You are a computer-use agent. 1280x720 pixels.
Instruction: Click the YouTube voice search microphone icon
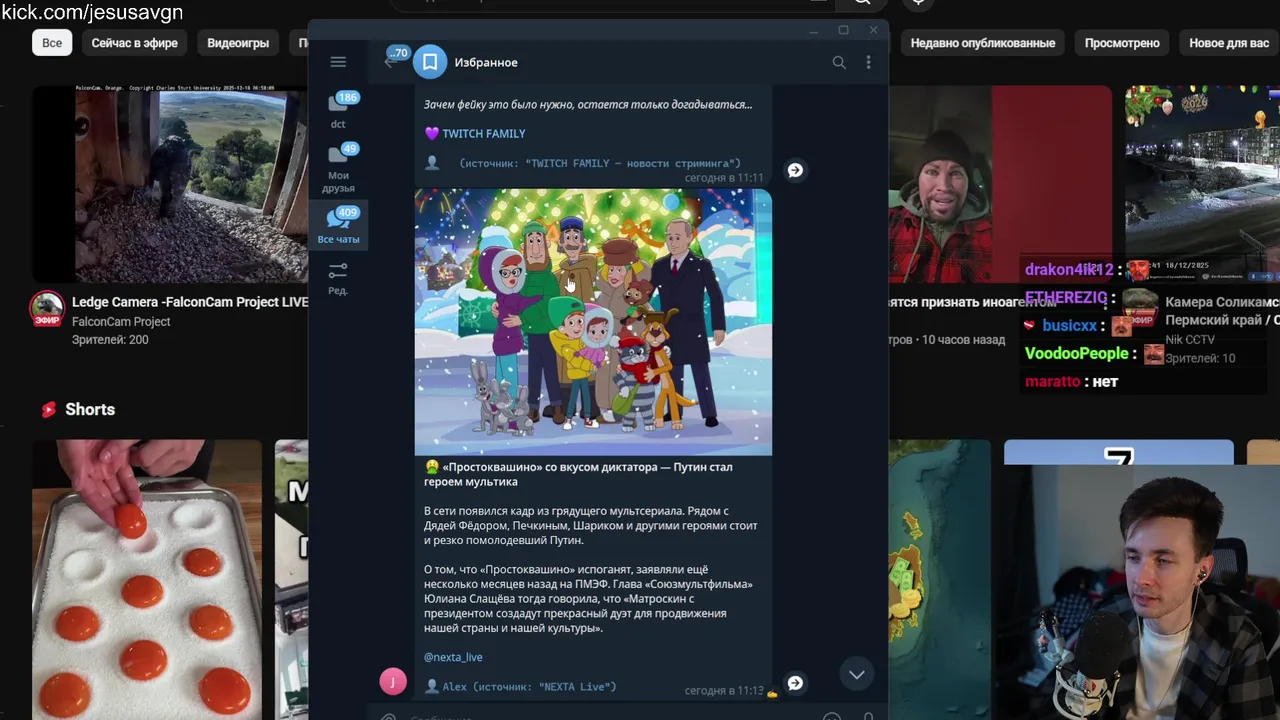[x=918, y=3]
